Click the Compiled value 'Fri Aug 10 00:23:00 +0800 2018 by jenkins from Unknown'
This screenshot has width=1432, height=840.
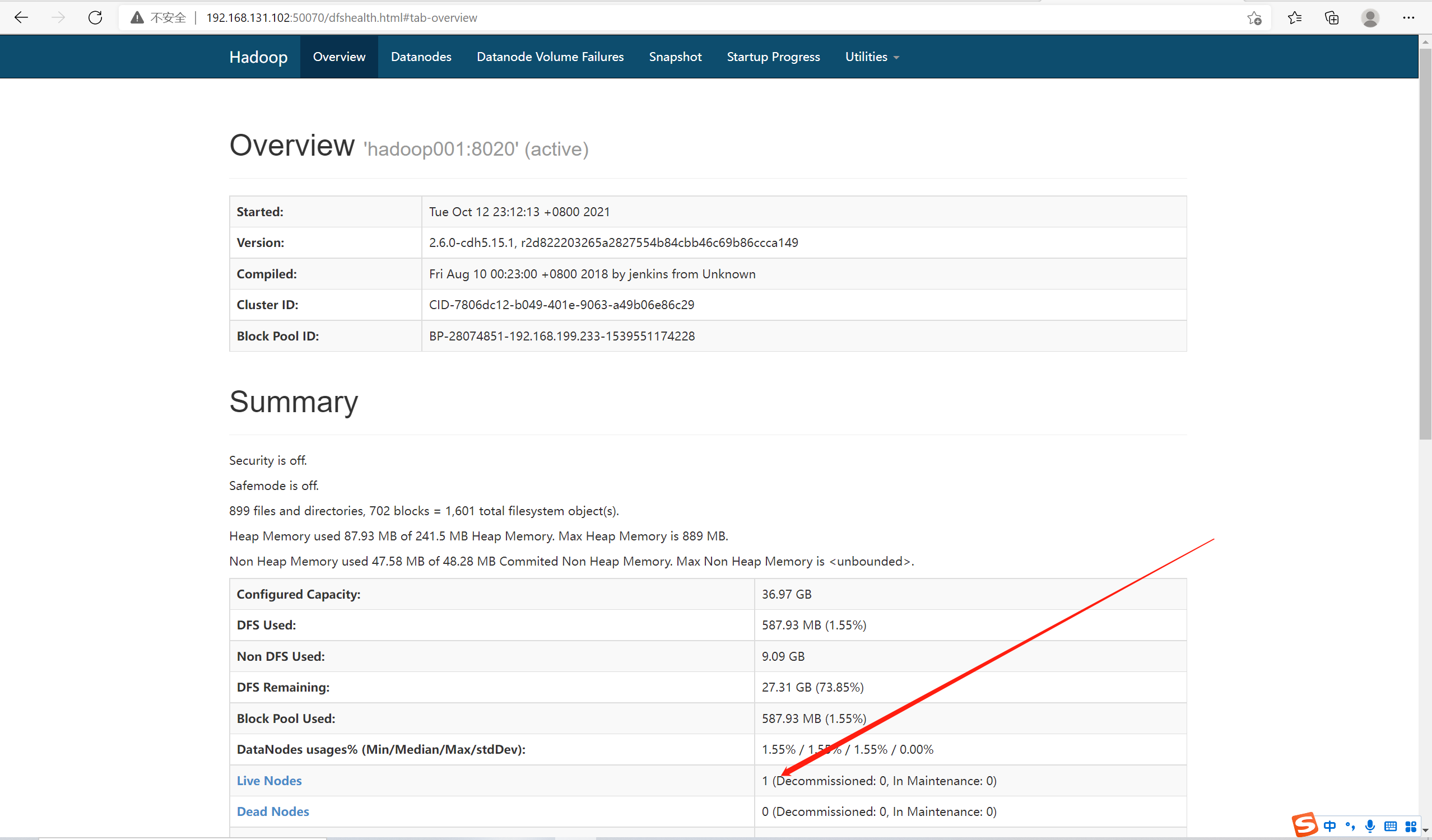coord(592,274)
